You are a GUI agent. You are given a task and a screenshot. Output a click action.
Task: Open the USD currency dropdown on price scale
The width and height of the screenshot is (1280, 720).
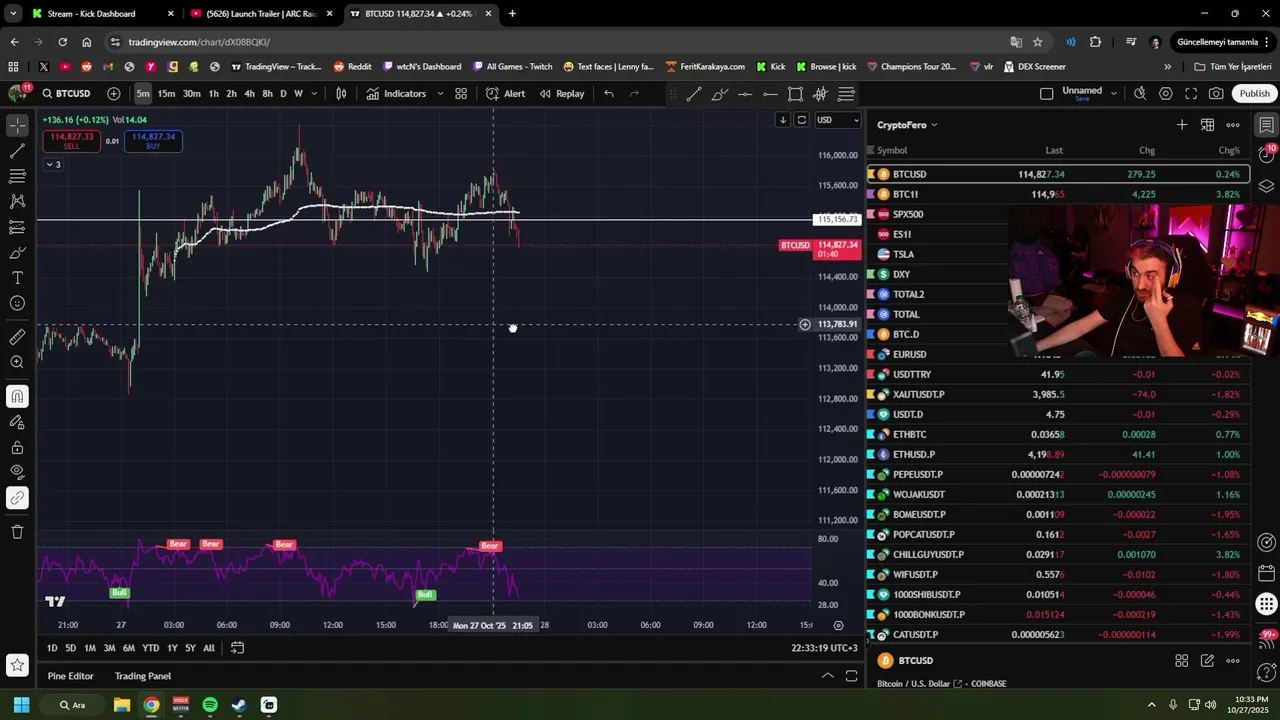[x=838, y=120]
